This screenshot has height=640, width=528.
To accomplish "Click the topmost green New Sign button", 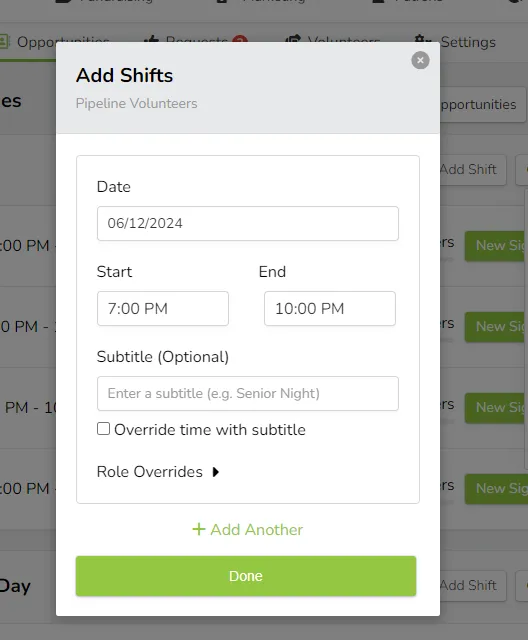I will point(495,246).
